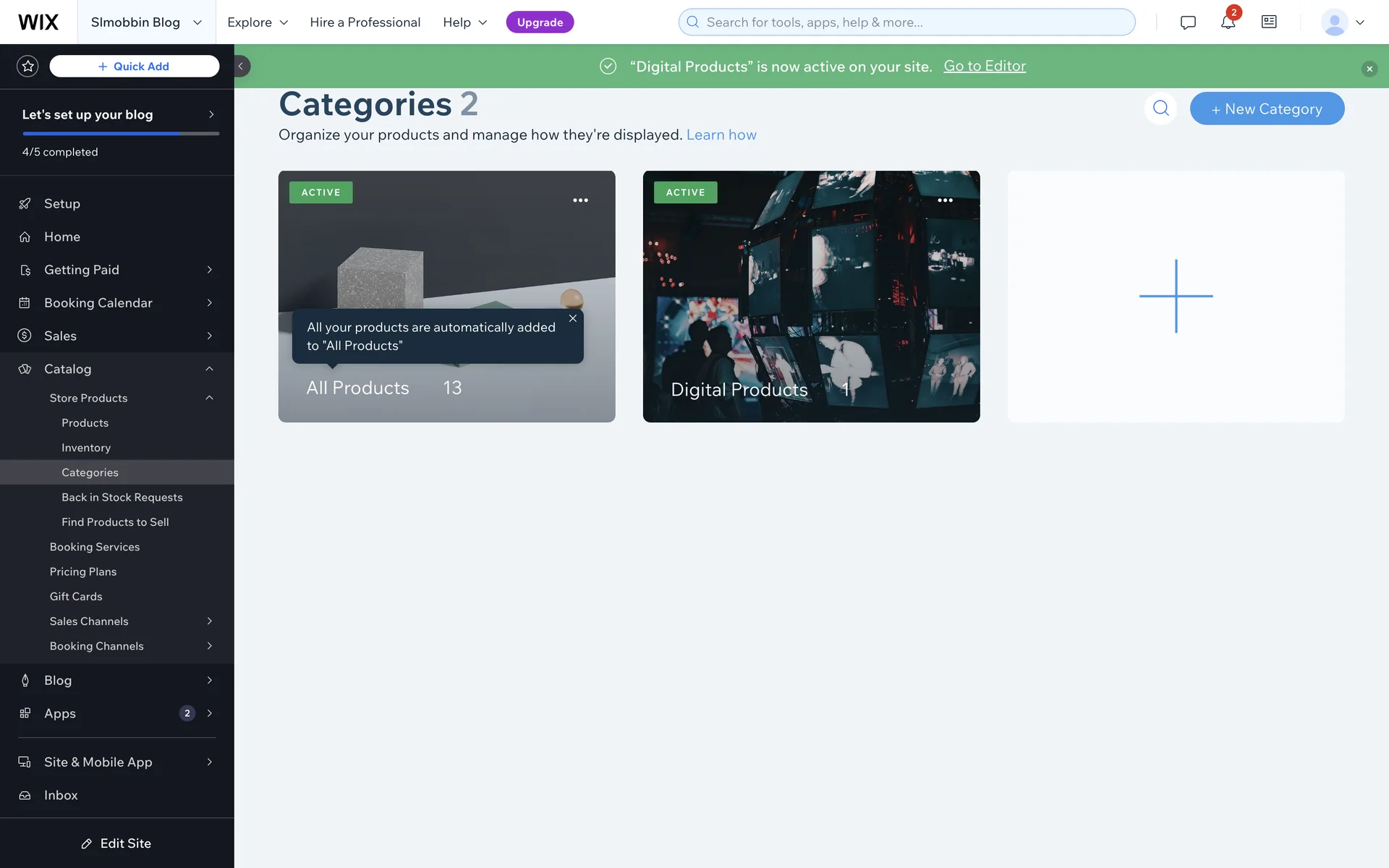Screen dimensions: 1389x868
Task: Open the Slmobbin Blog site dropdown
Action: (146, 22)
